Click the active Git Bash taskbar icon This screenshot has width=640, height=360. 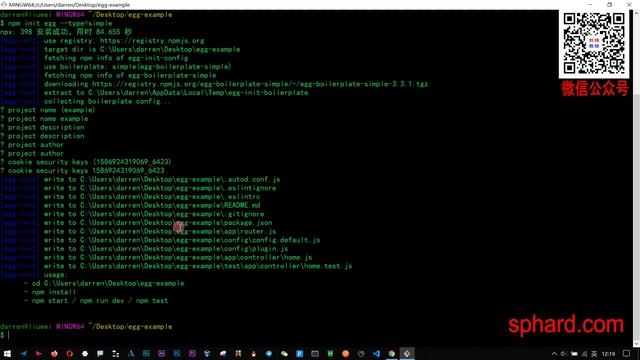[x=407, y=353]
